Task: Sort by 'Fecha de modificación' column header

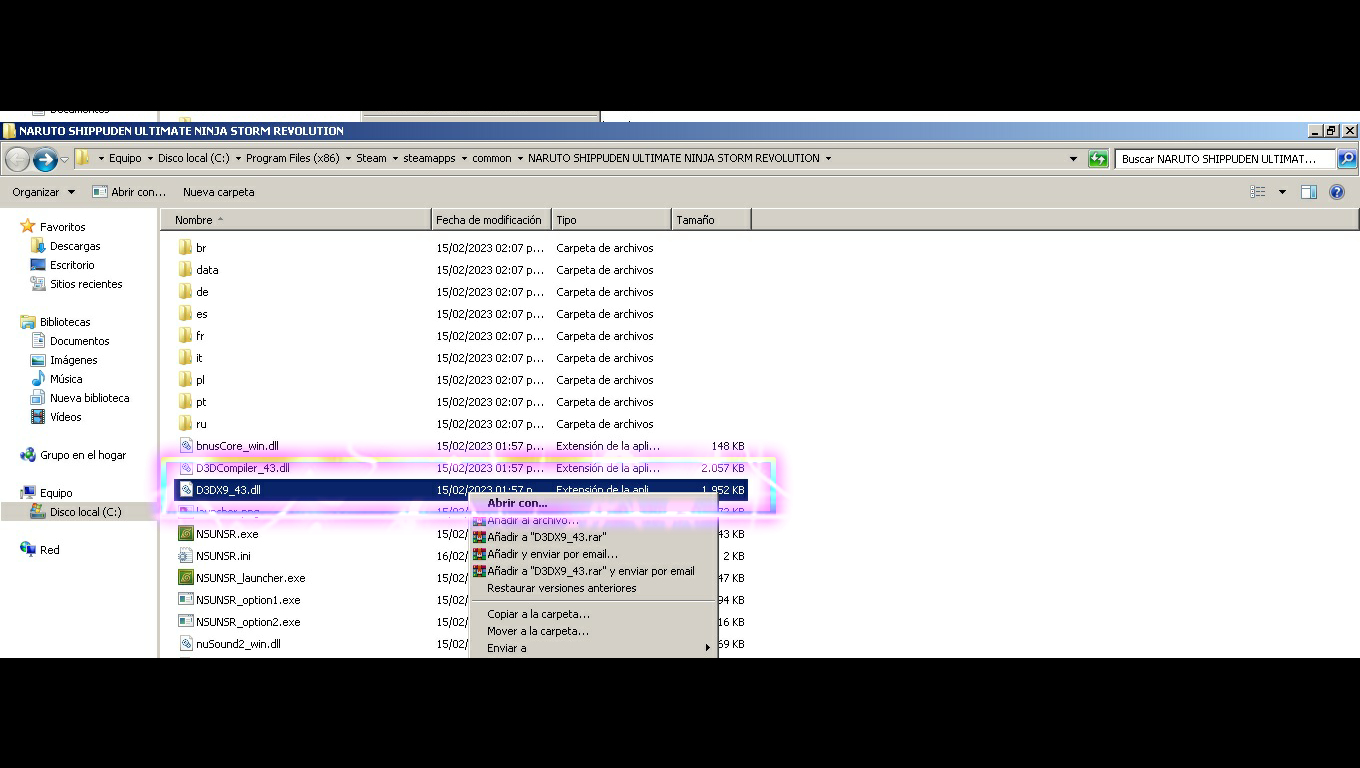Action: (491, 220)
